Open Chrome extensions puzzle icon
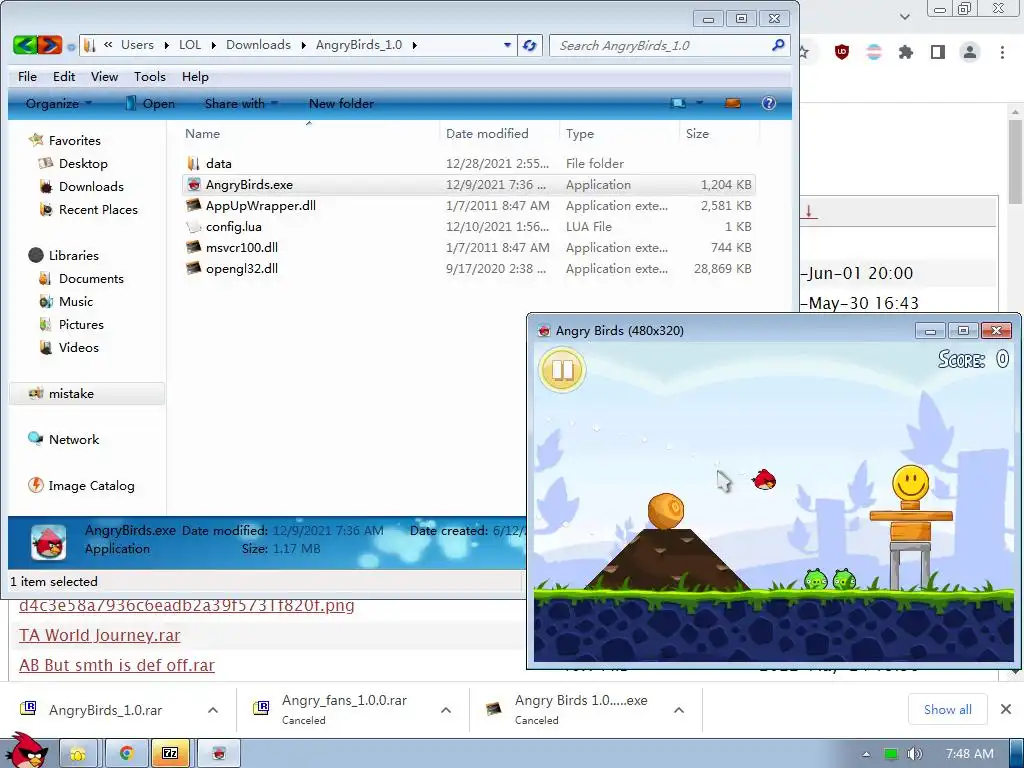Viewport: 1024px width, 768px height. click(x=906, y=52)
